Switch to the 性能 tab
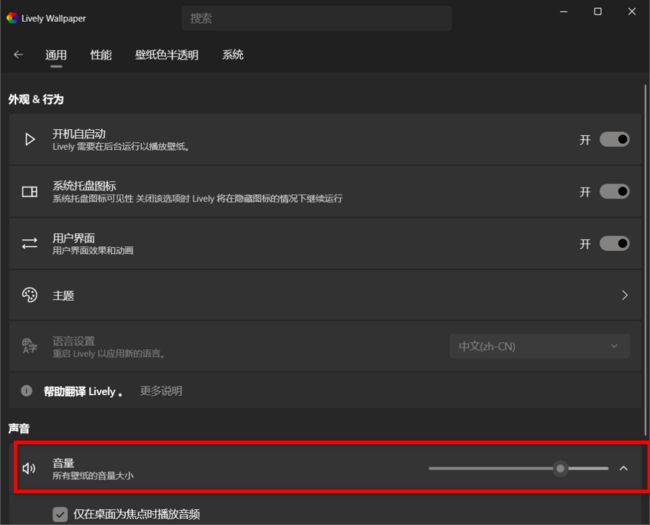This screenshot has width=650, height=525. click(x=101, y=55)
